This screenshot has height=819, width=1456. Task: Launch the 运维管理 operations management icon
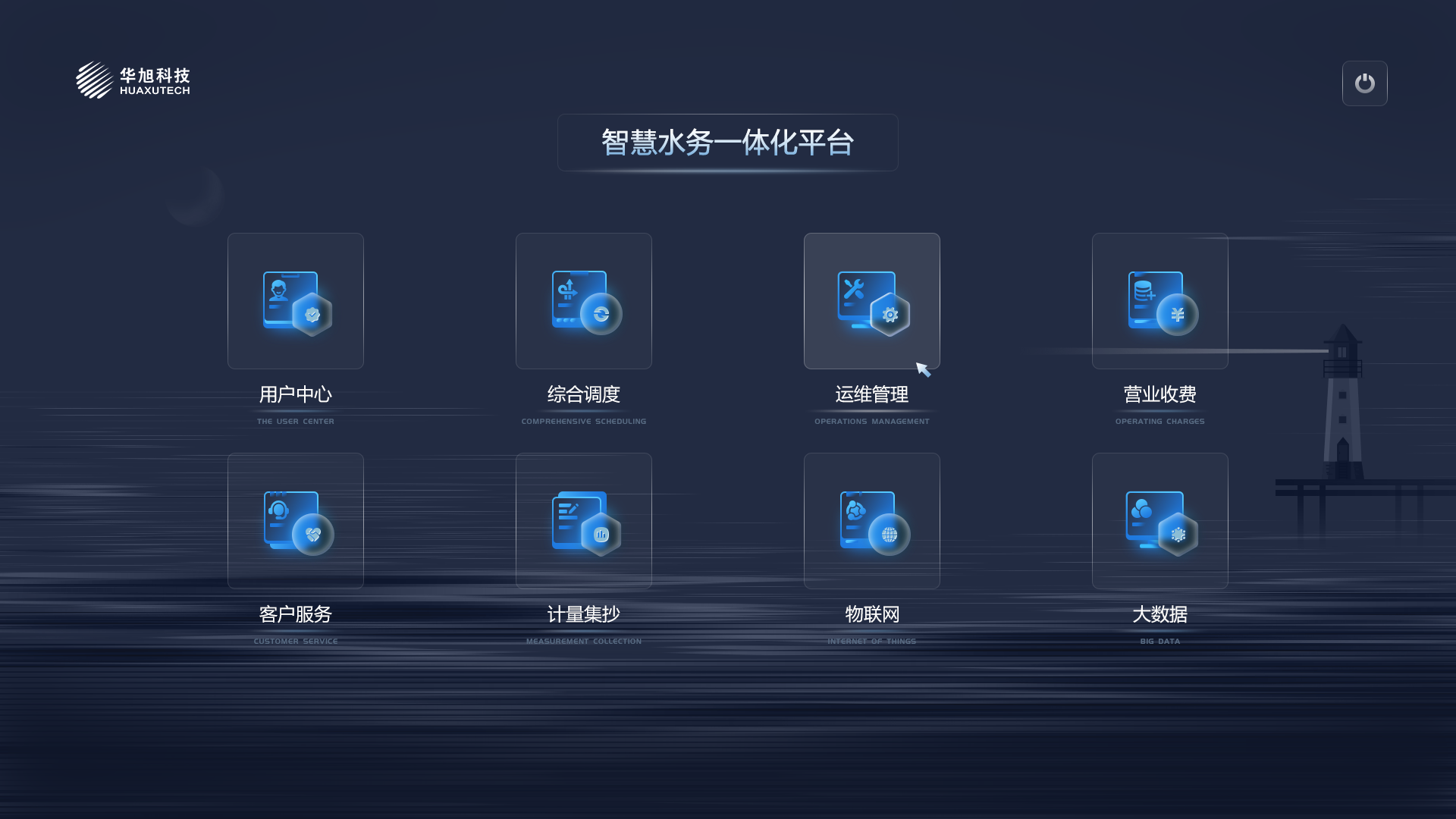872,301
